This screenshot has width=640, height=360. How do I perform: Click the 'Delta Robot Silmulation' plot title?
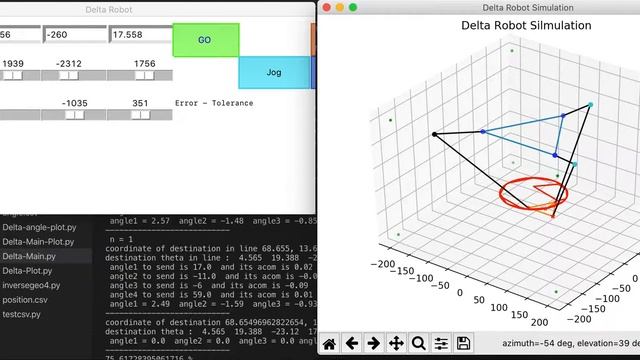pyautogui.click(x=526, y=25)
